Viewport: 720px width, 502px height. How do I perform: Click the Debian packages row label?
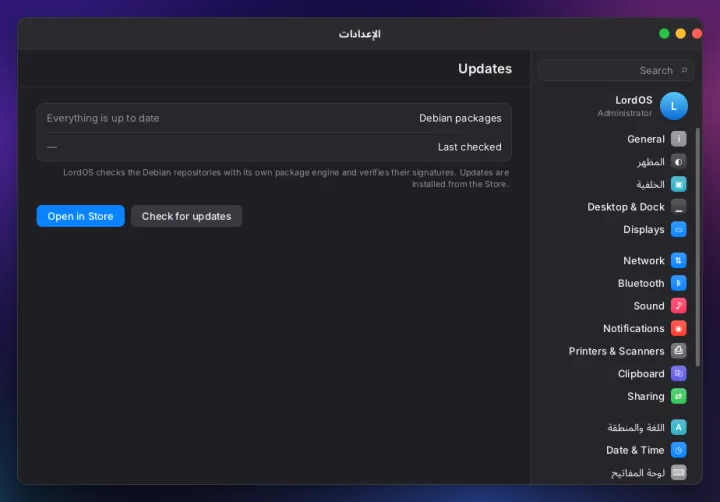(x=460, y=118)
